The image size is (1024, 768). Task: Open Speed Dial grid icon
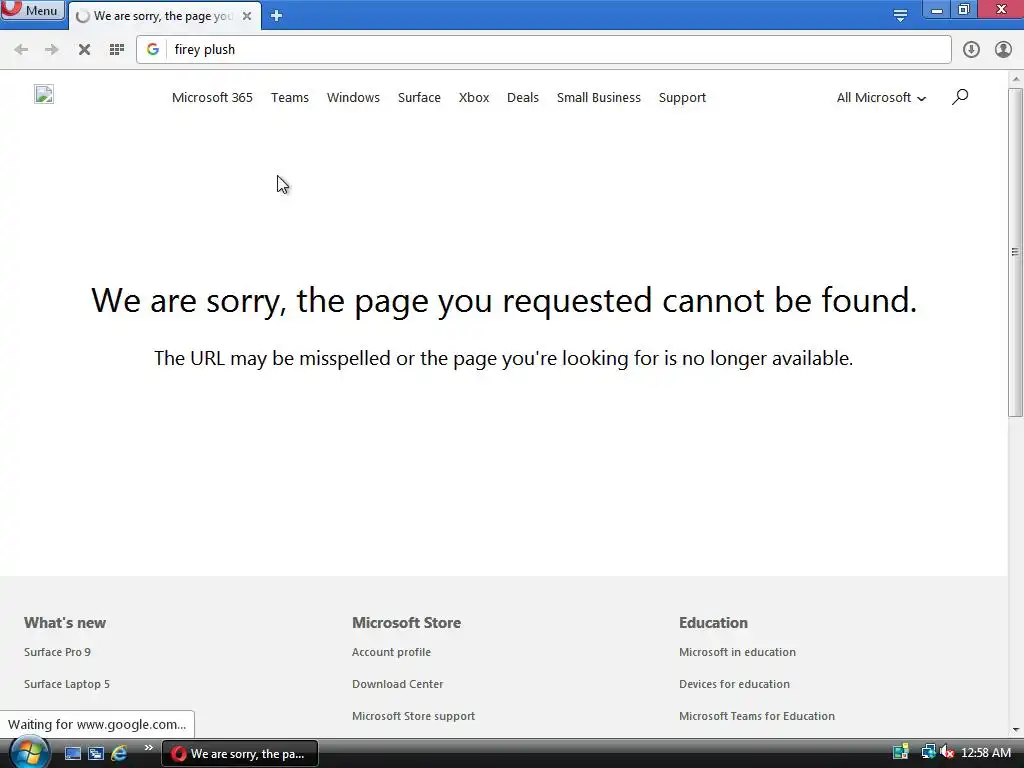point(116,50)
